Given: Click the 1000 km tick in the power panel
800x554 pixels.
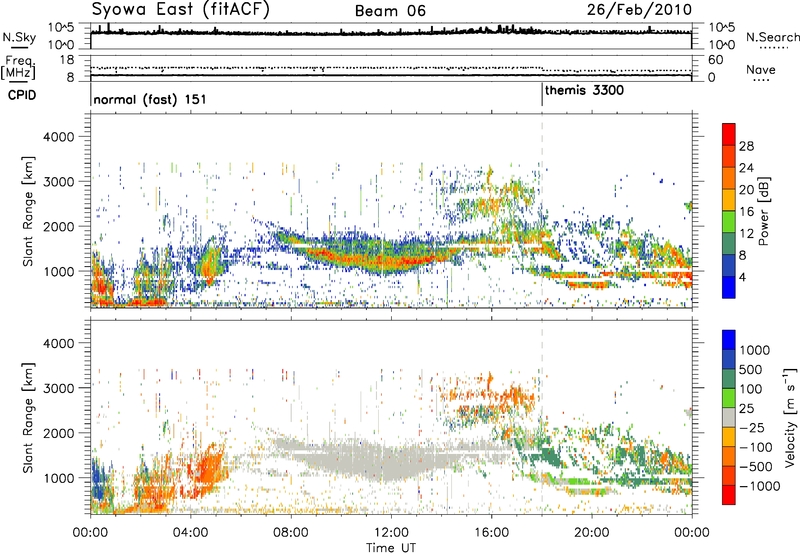Looking at the screenshot, I should click(x=58, y=271).
